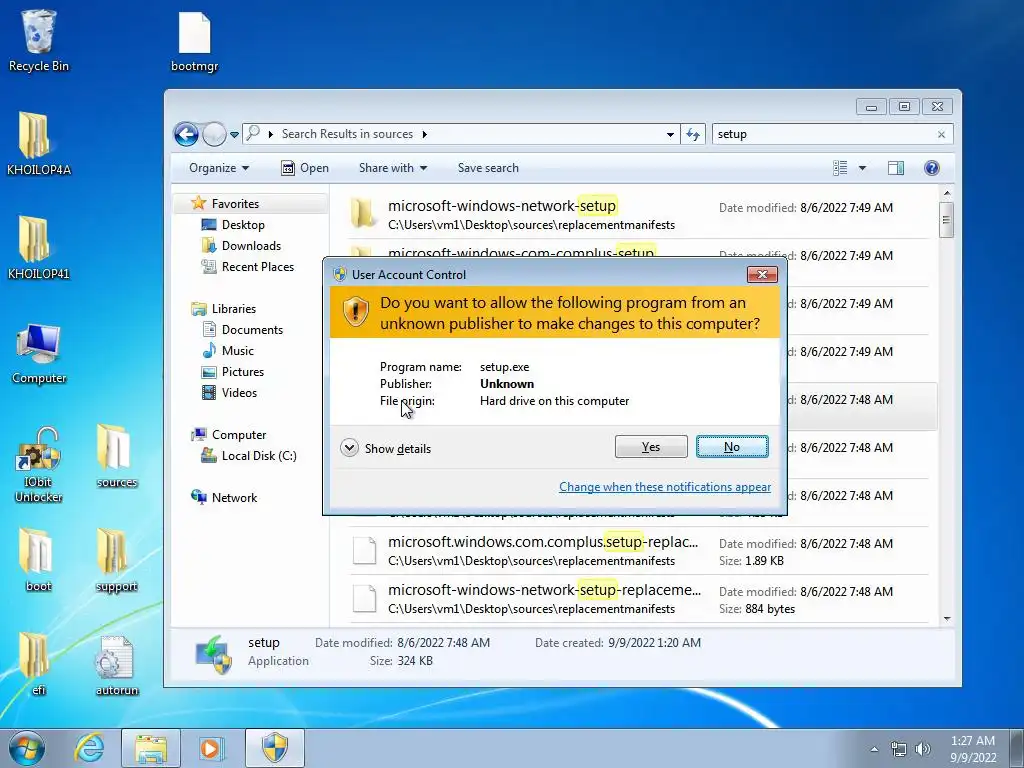Image resolution: width=1024 pixels, height=768 pixels.
Task: Select the IObit Unlocker shortcut
Action: tap(39, 465)
